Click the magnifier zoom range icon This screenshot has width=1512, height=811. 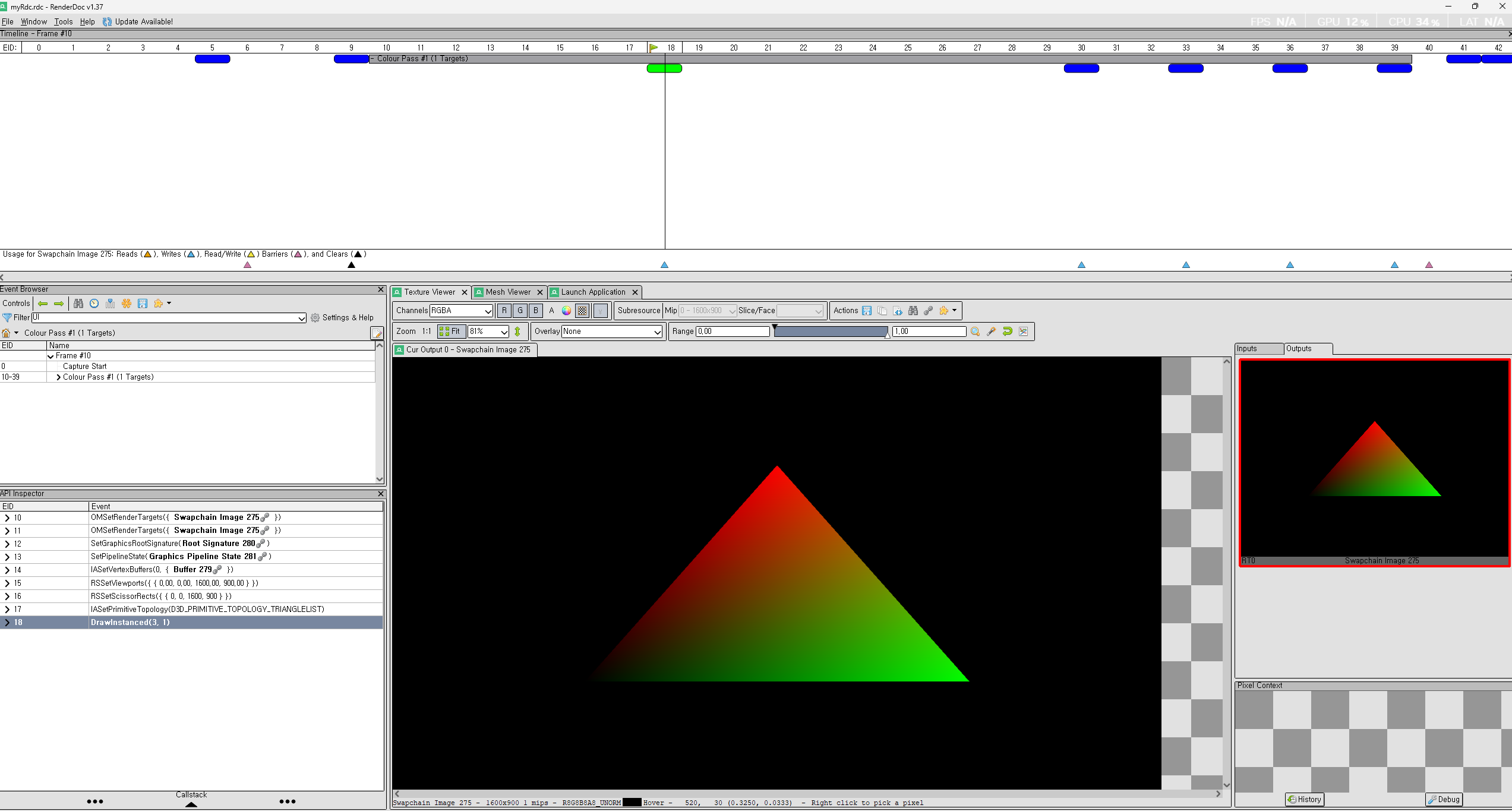coord(975,332)
